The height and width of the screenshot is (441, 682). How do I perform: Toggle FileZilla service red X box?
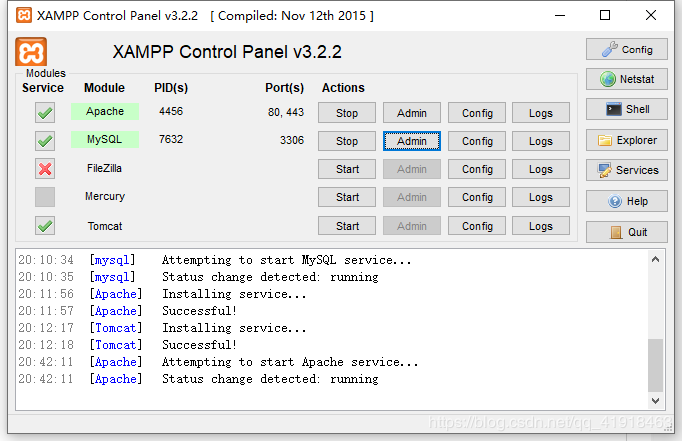click(45, 169)
